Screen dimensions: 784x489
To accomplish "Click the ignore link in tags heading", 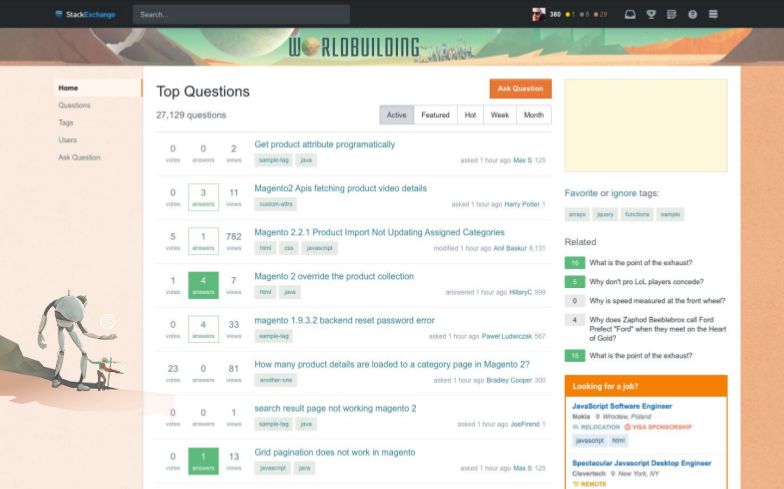I will (624, 193).
